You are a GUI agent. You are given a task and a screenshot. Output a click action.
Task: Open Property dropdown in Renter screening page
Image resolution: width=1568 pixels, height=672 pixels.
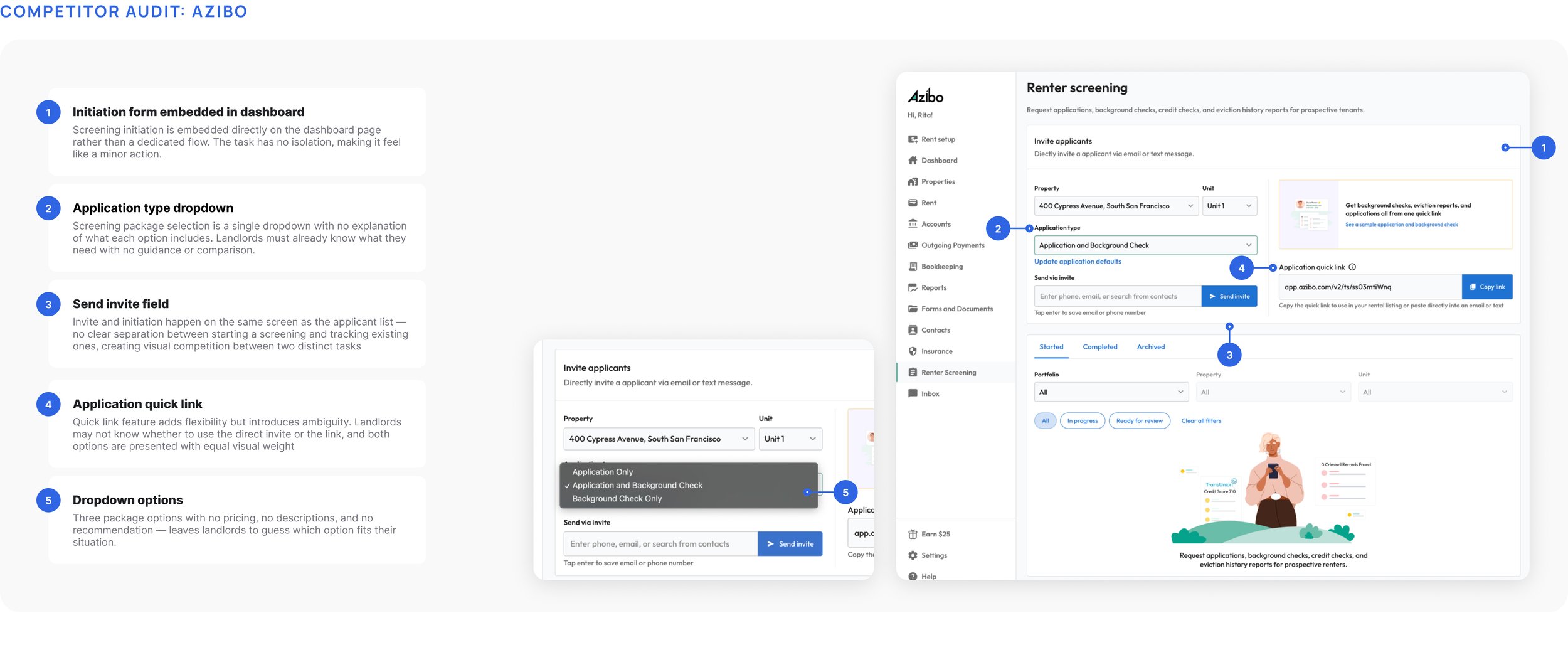(1116, 206)
